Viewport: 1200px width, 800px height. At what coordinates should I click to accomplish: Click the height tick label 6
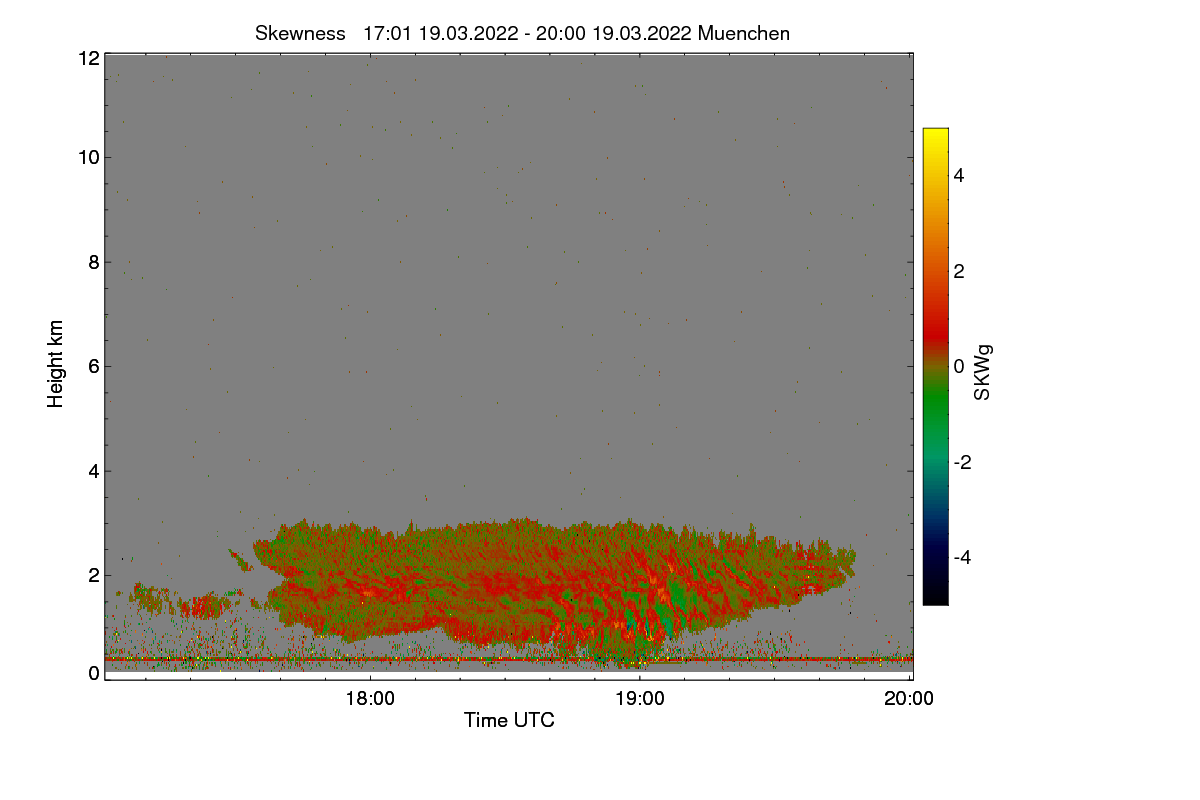(94, 366)
